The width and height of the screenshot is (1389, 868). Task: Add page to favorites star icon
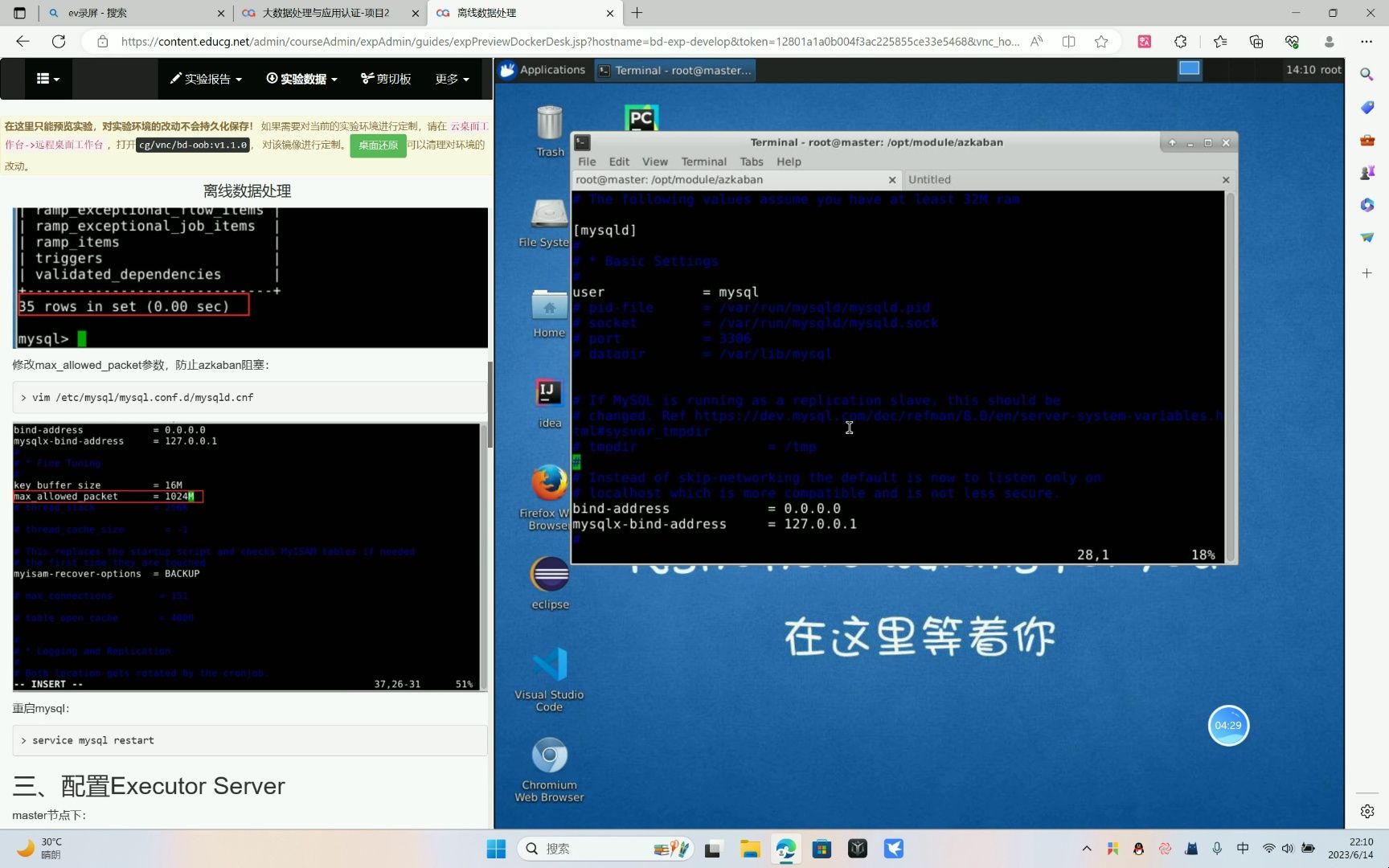click(1101, 42)
